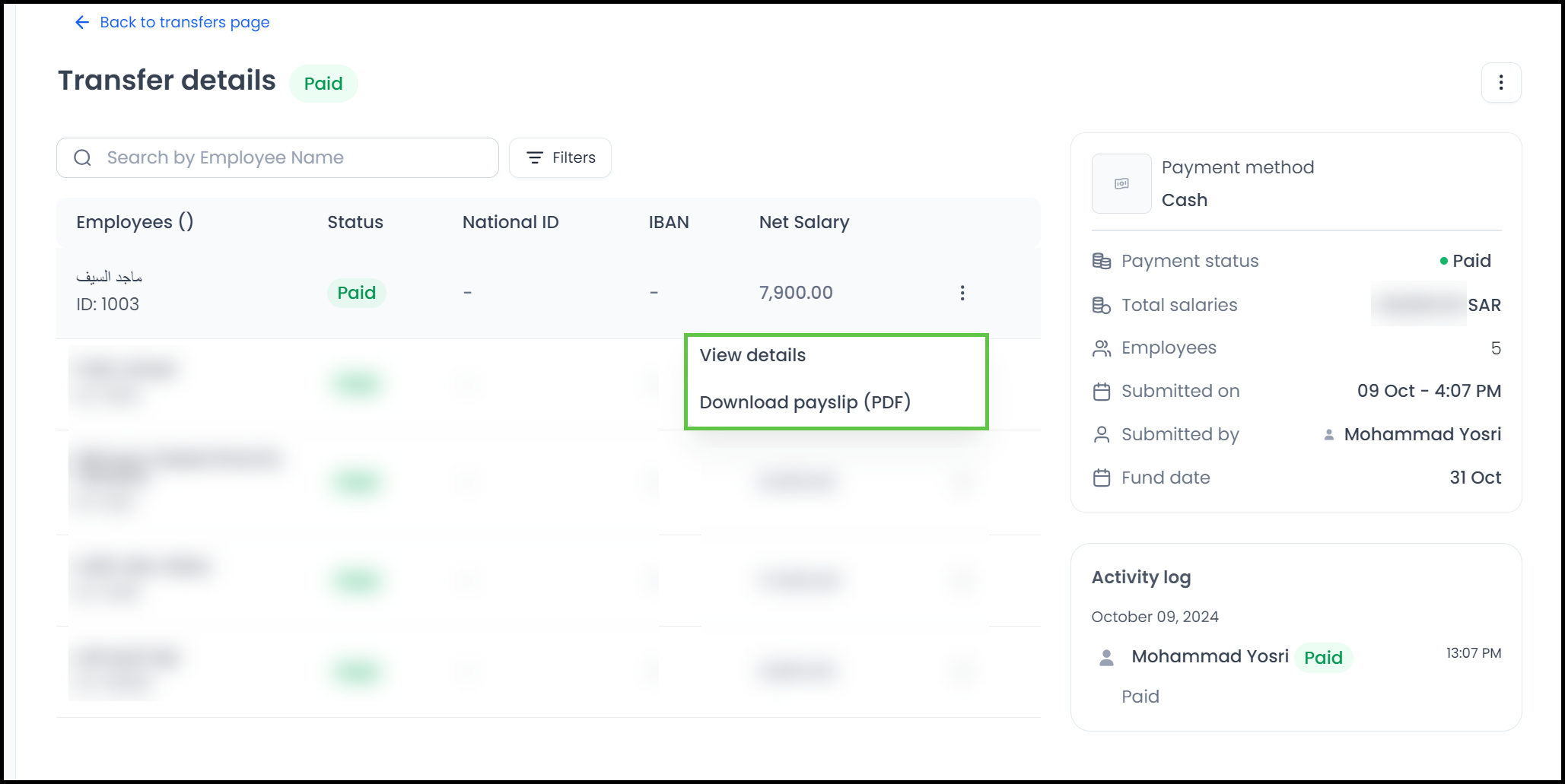
Task: Click the Employees count icon
Action: (x=1101, y=348)
